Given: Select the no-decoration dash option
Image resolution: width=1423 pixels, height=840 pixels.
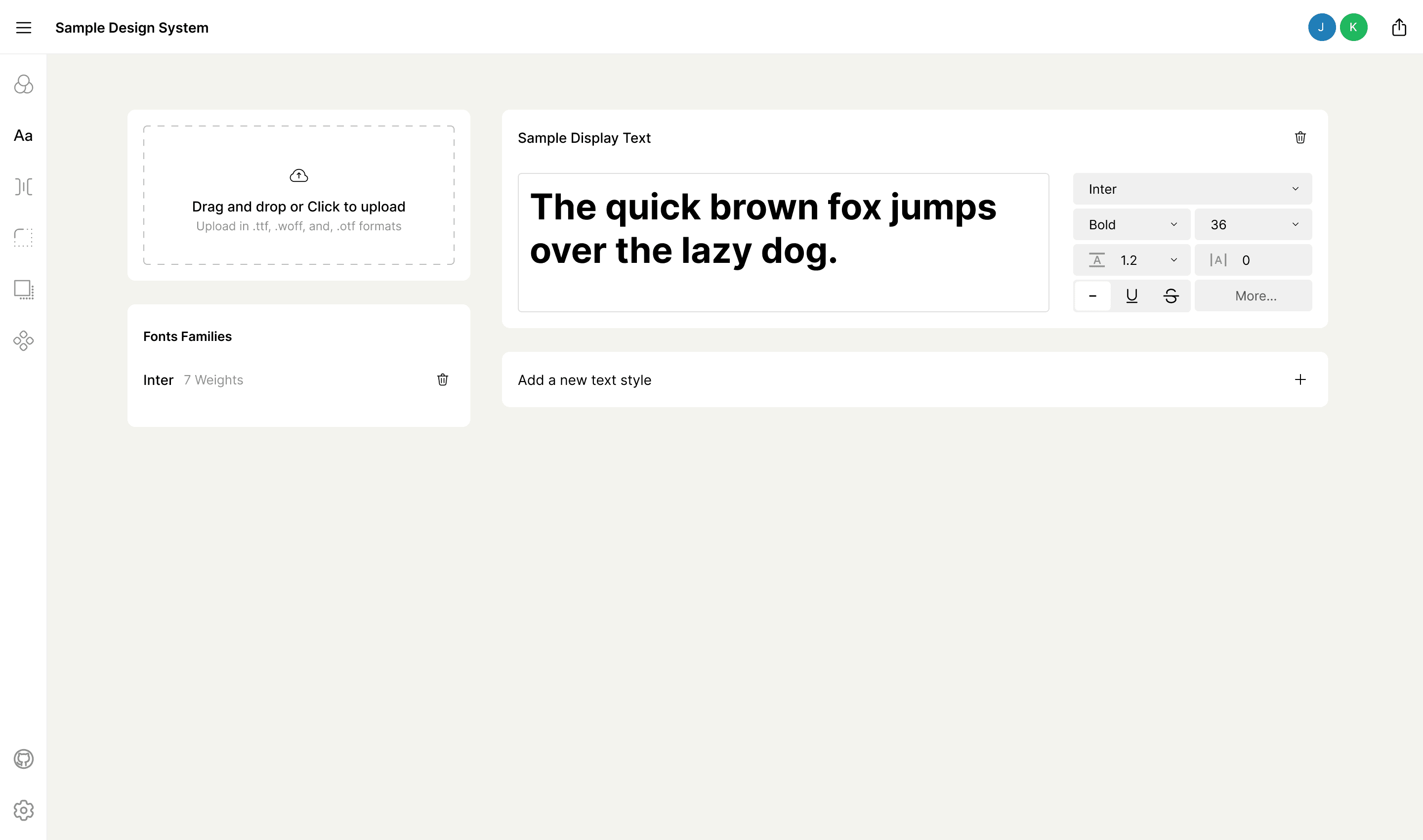Looking at the screenshot, I should pos(1092,295).
